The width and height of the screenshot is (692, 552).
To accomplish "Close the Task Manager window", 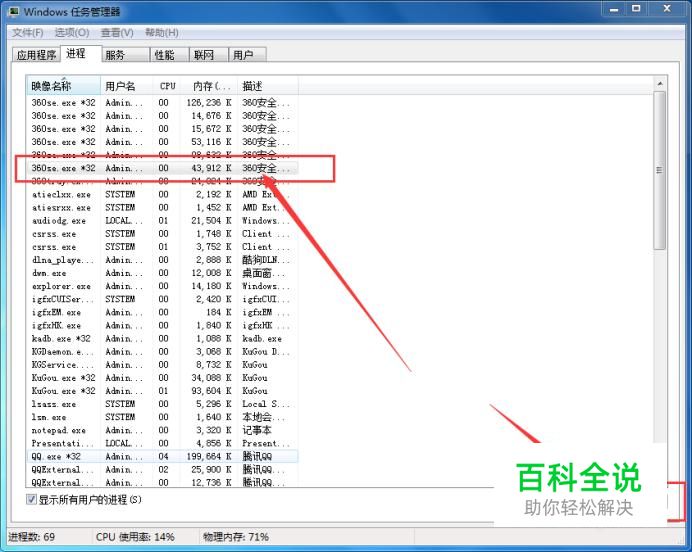I will click(666, 10).
